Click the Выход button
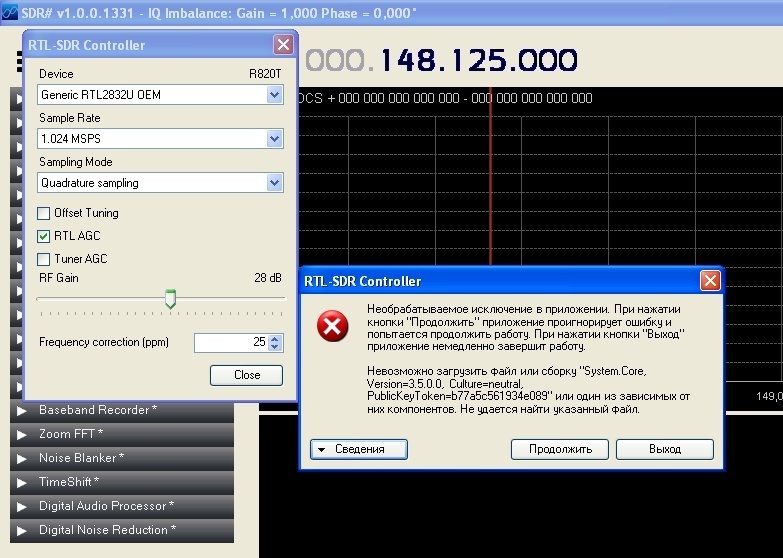The height and width of the screenshot is (558, 783). point(664,449)
